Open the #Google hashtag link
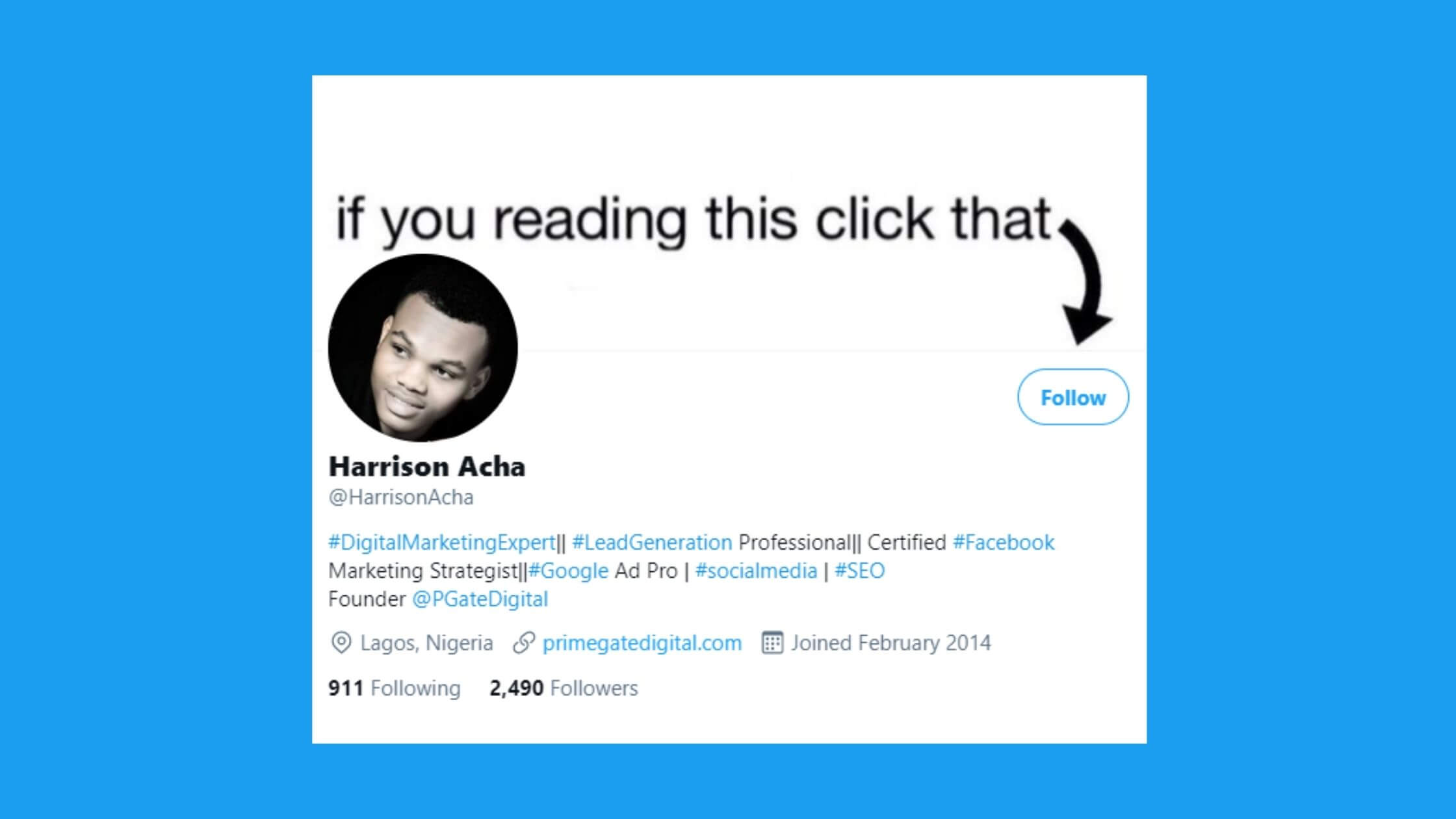 click(569, 571)
